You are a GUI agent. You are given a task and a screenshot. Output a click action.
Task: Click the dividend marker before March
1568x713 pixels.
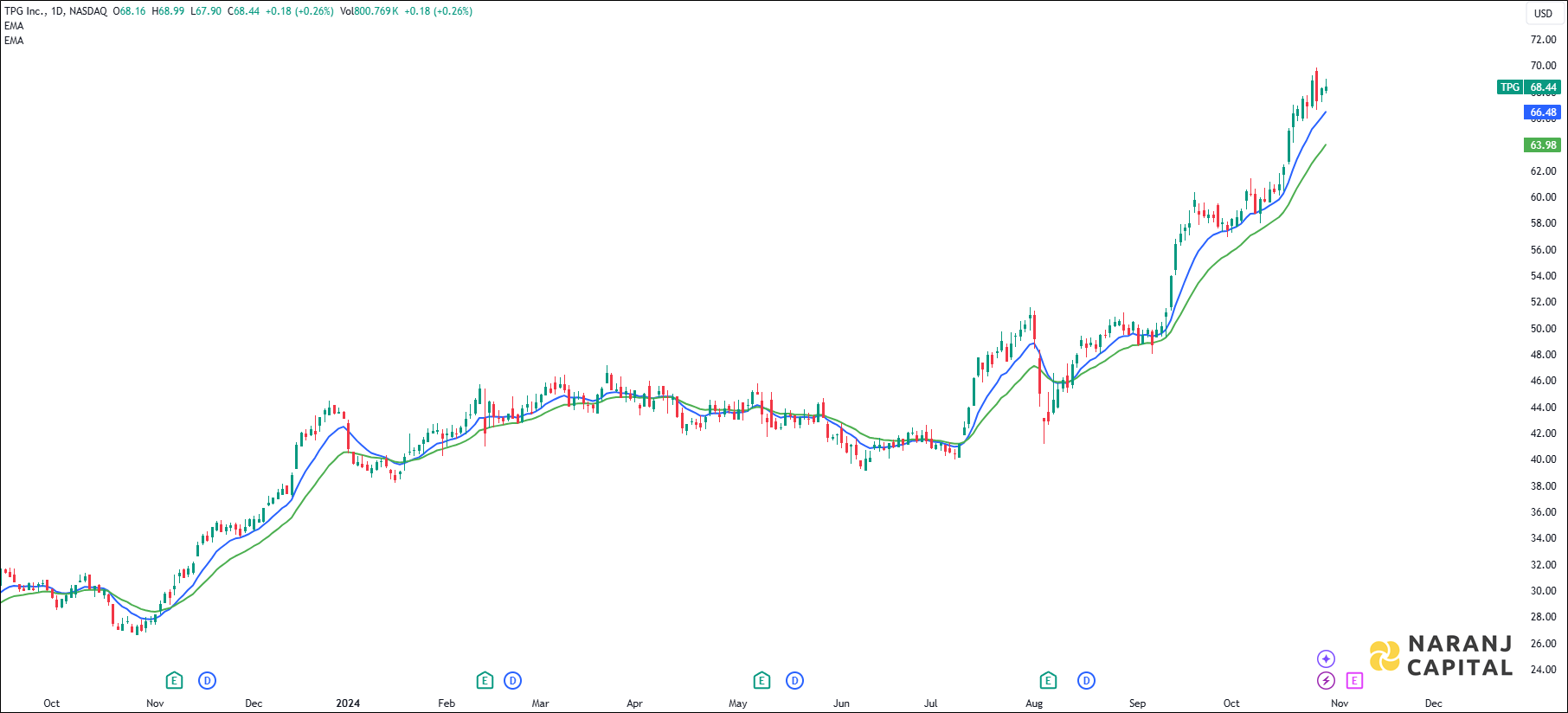pyautogui.click(x=512, y=681)
